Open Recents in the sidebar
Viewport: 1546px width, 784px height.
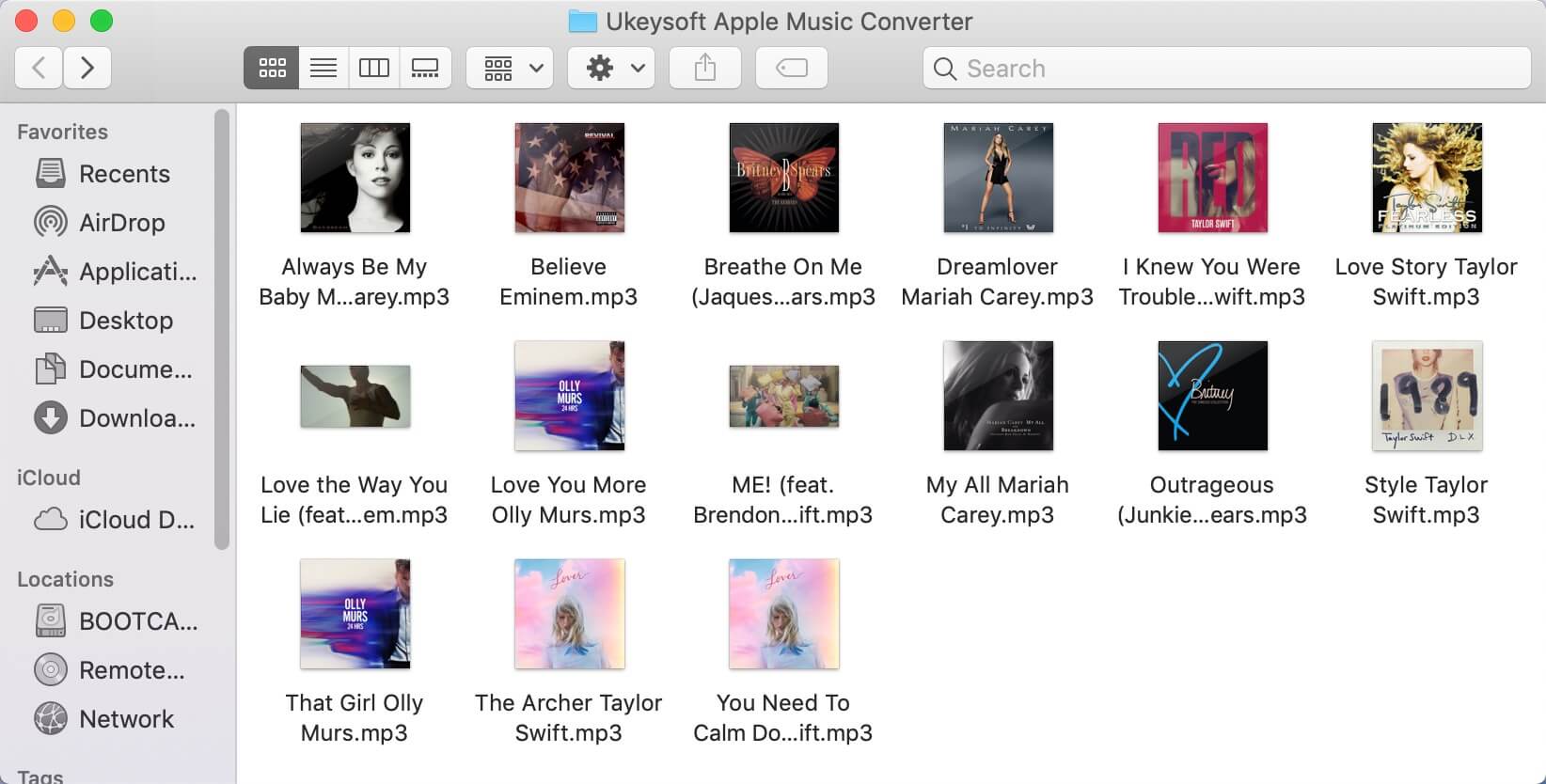pyautogui.click(x=117, y=174)
